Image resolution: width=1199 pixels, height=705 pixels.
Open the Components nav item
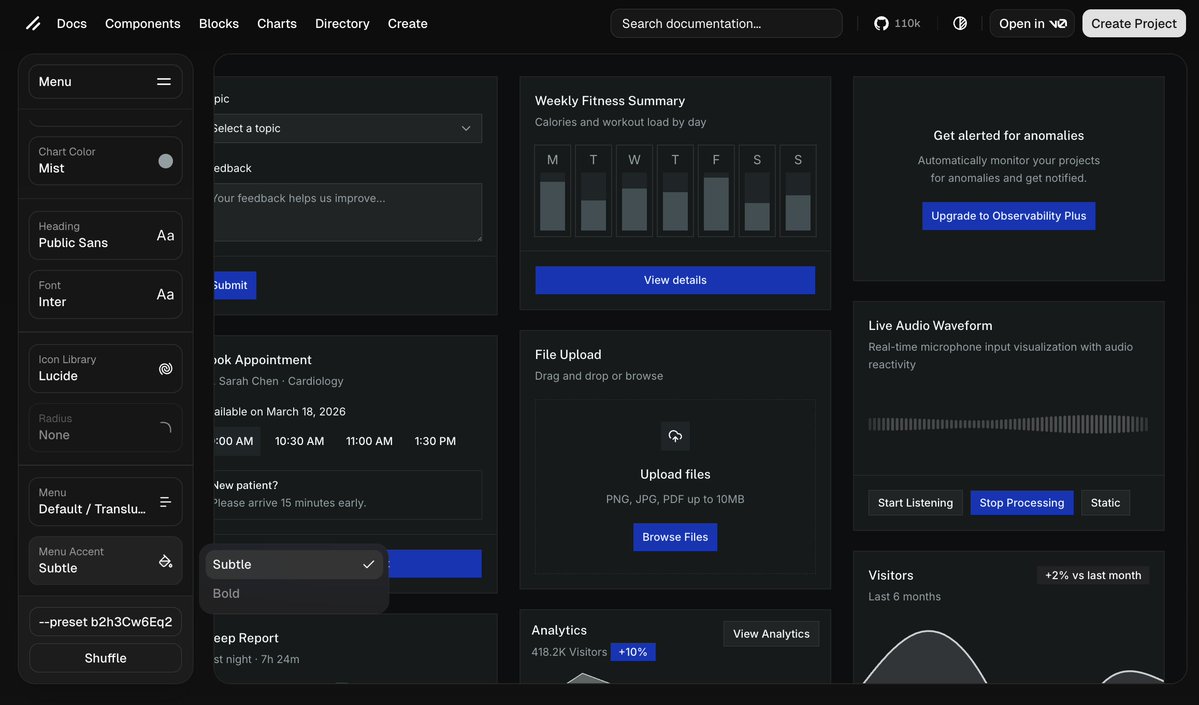point(142,24)
